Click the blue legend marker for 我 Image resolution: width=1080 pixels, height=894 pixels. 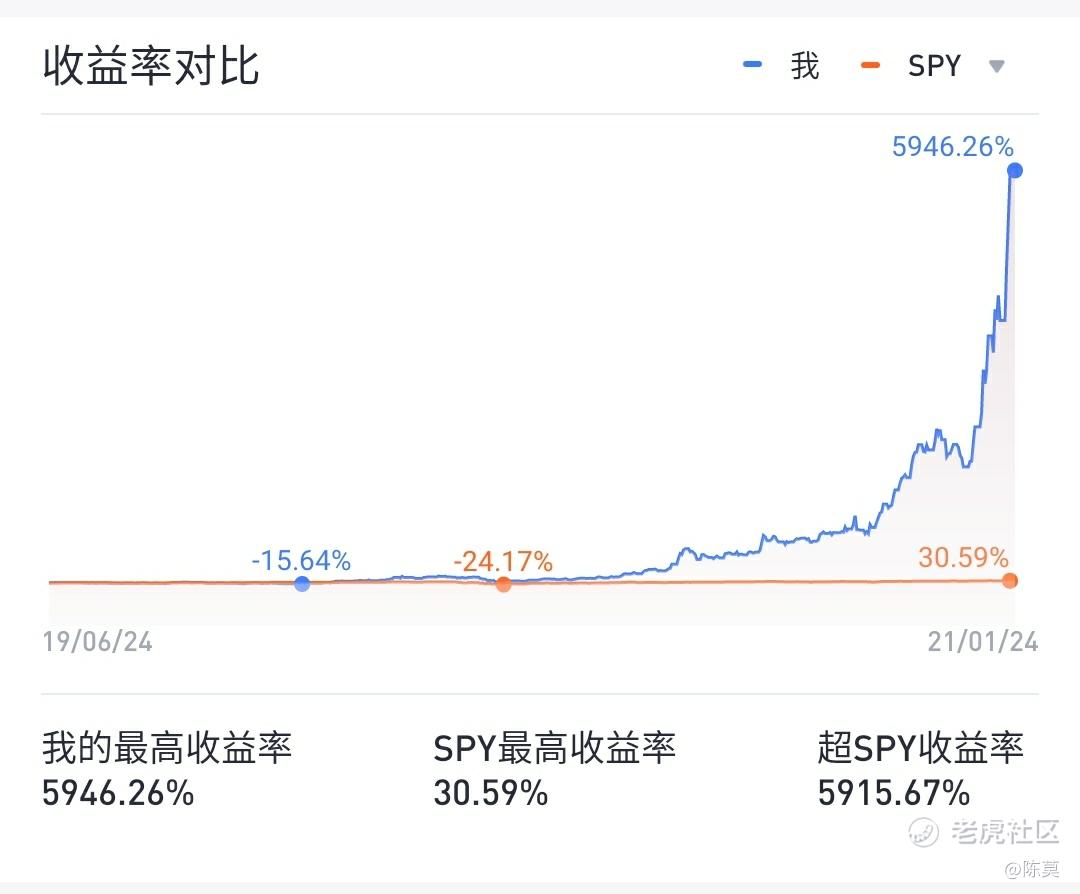click(x=752, y=65)
